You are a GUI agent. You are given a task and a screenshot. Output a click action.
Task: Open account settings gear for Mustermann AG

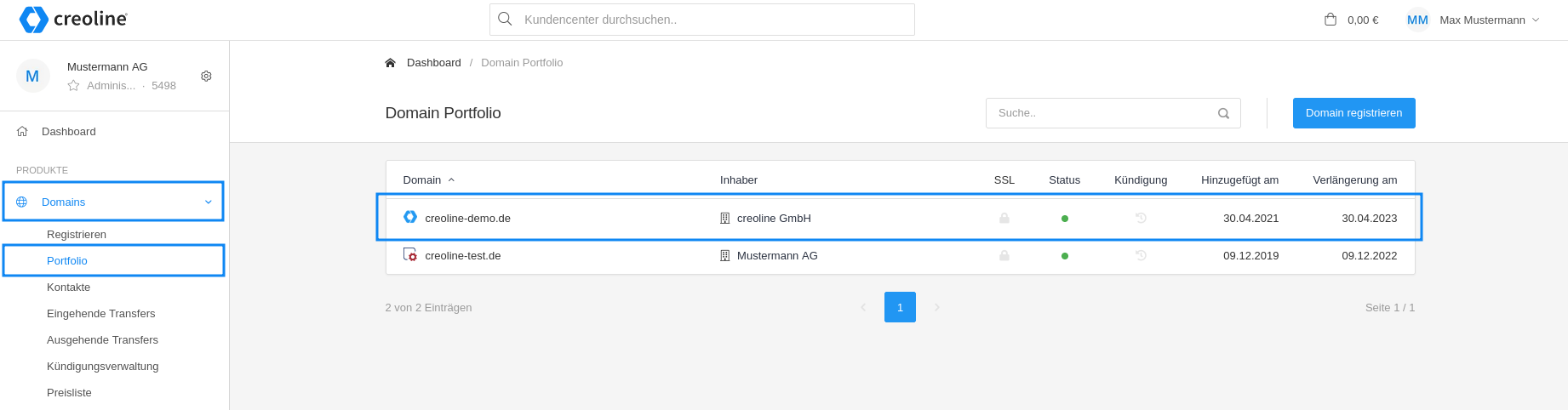point(206,76)
